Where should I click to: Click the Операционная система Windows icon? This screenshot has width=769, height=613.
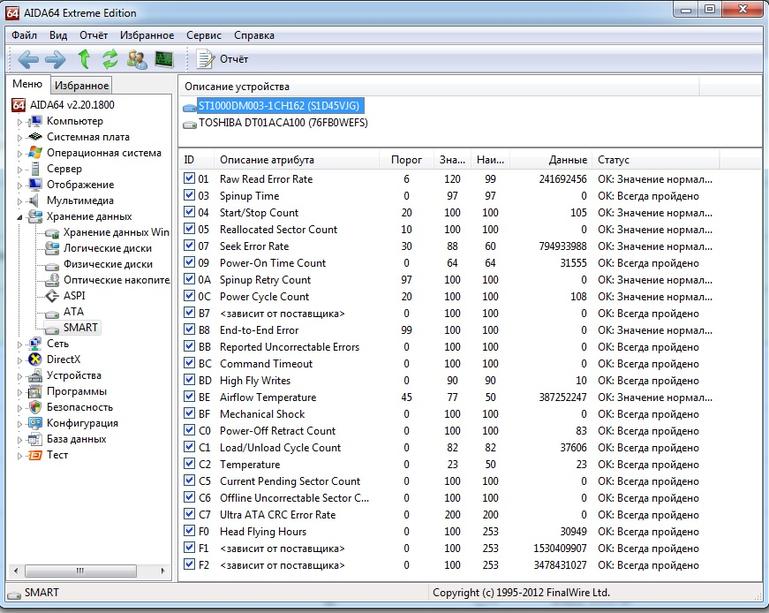pos(35,153)
